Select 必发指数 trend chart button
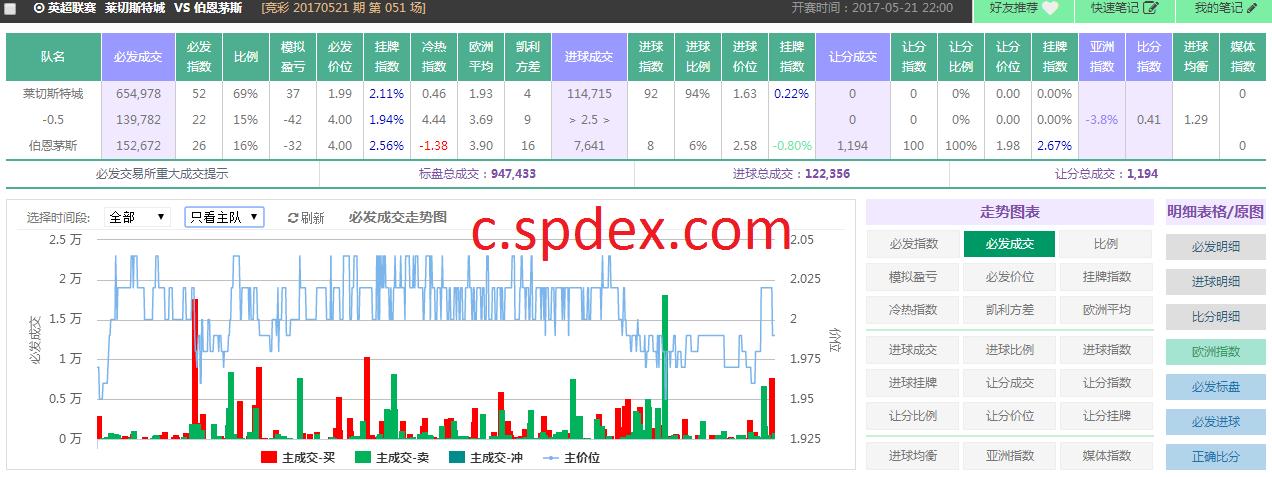Image resolution: width=1272 pixels, height=477 pixels. [912, 244]
